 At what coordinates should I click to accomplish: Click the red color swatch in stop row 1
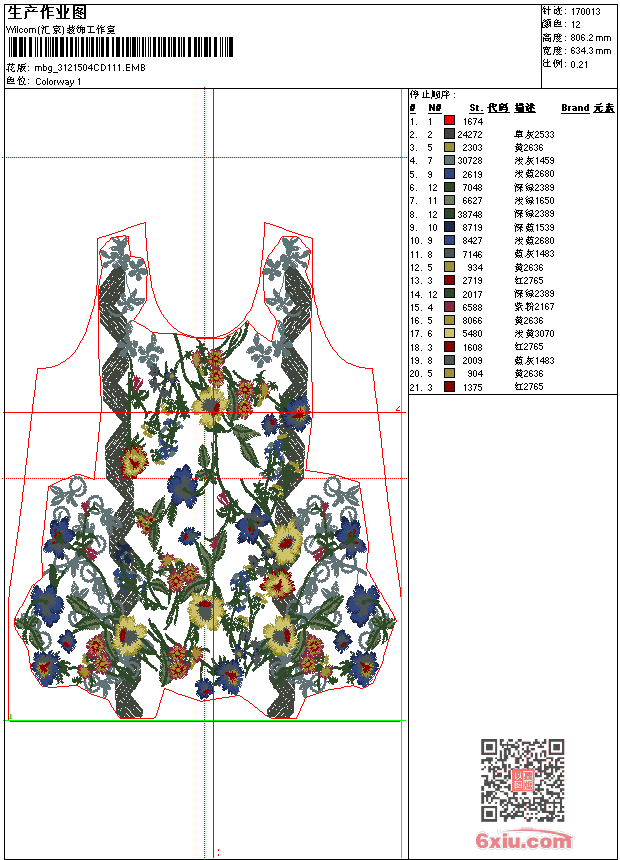(449, 120)
